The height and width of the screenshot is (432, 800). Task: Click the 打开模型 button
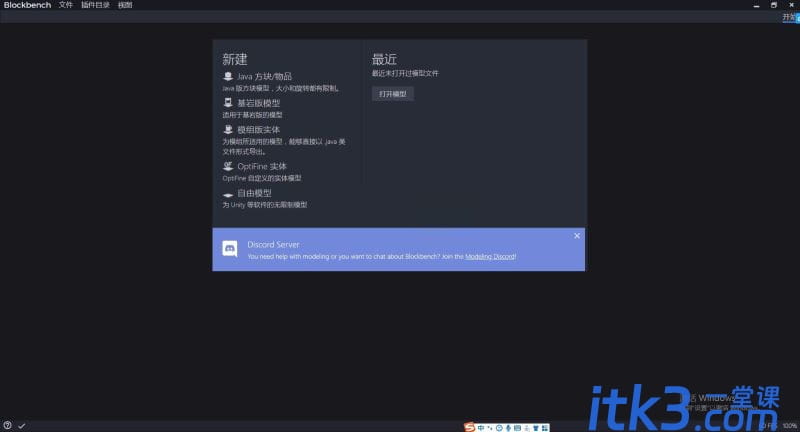tap(392, 94)
